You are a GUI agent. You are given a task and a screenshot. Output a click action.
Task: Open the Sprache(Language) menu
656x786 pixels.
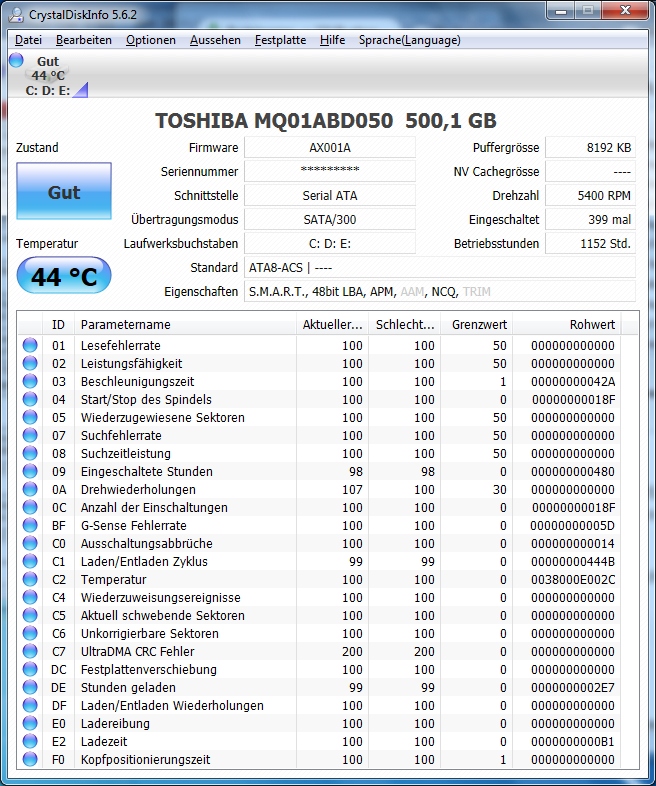point(409,40)
